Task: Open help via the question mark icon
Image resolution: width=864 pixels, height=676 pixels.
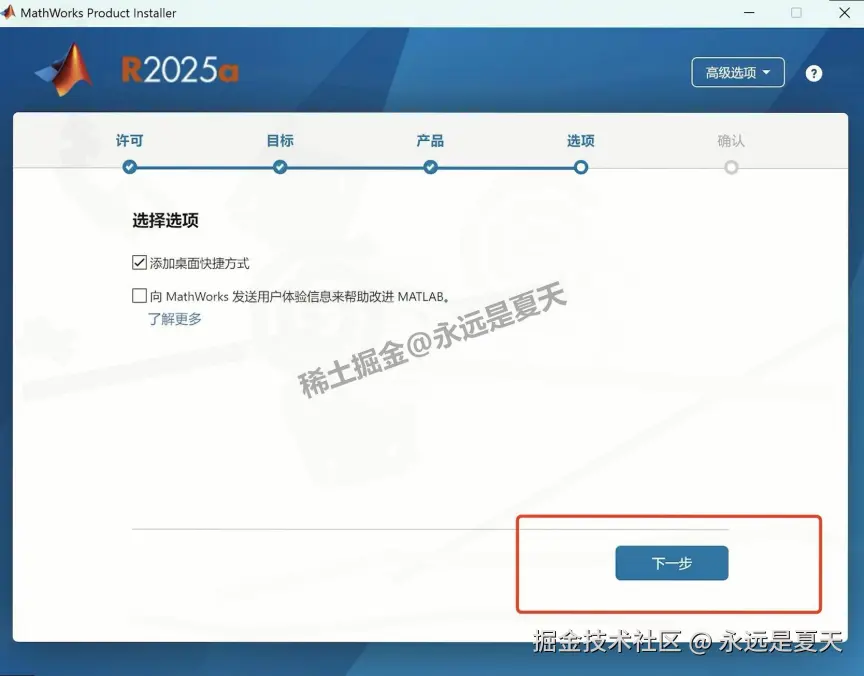Action: pos(814,72)
